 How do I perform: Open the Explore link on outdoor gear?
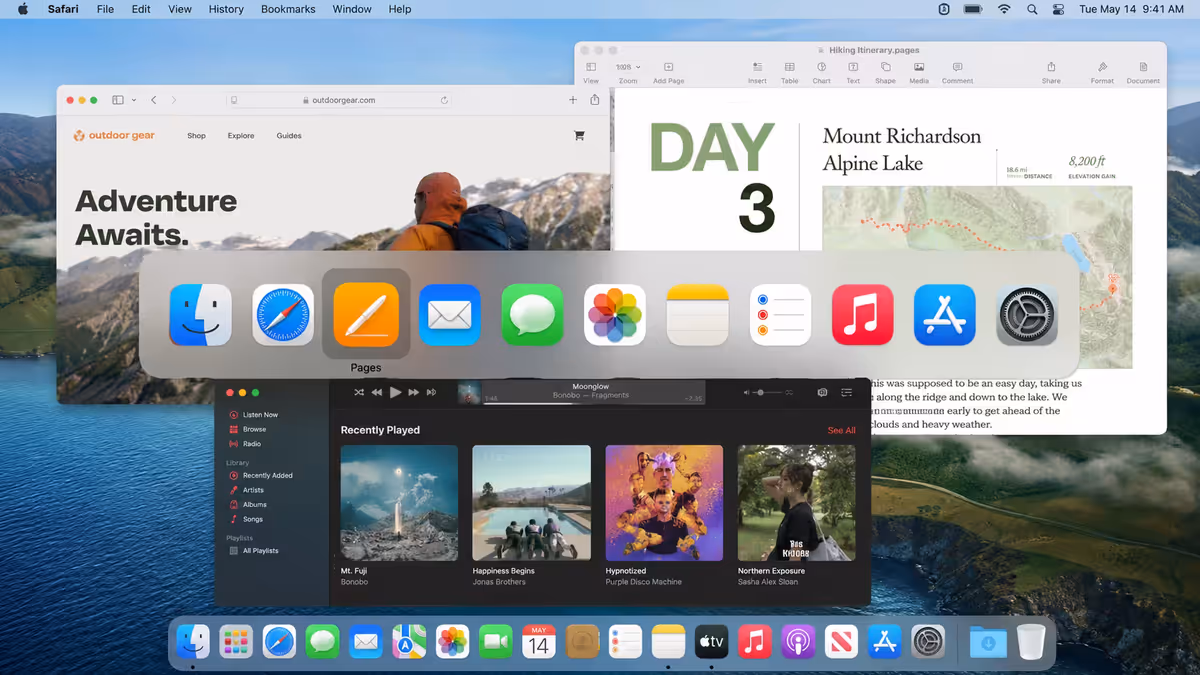[241, 135]
